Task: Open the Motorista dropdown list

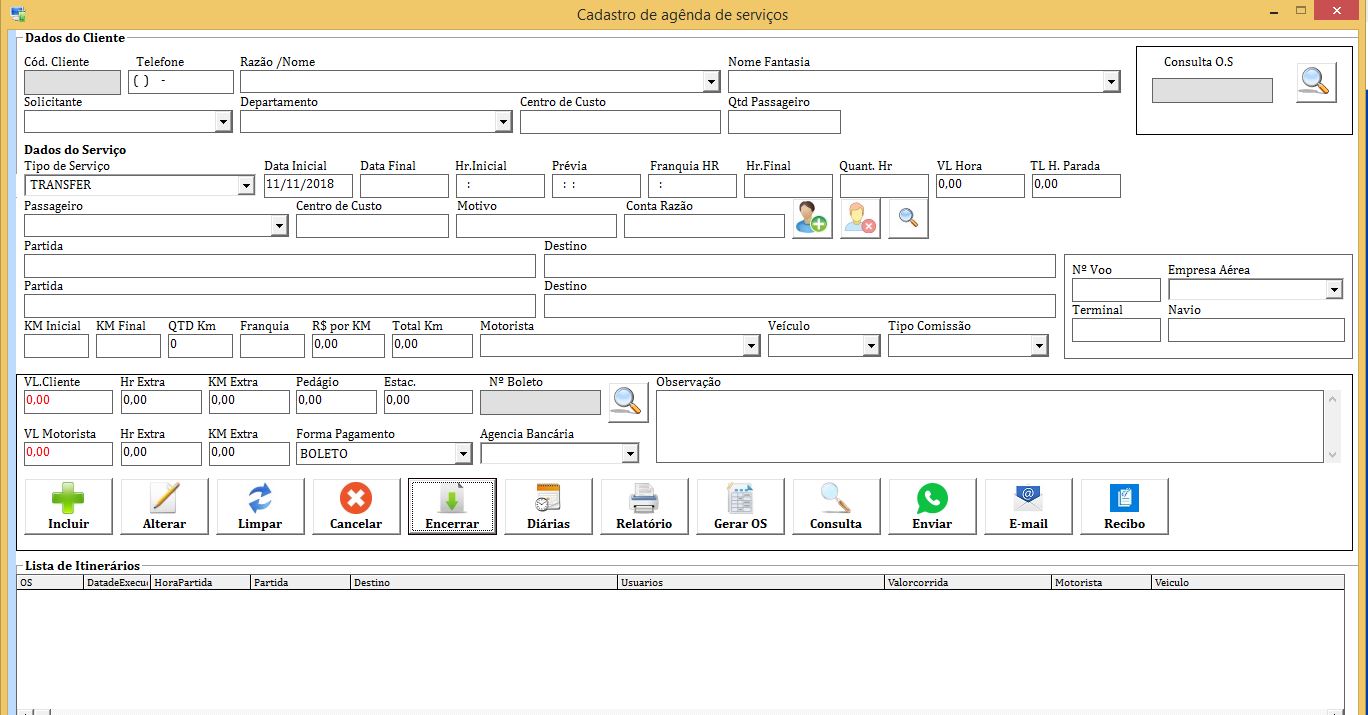Action: (x=751, y=346)
